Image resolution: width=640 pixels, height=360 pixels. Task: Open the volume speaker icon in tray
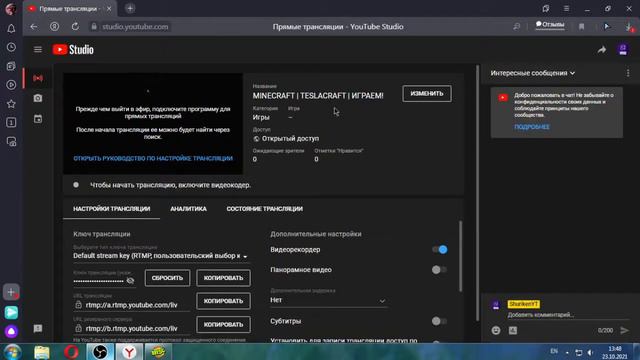(x=591, y=352)
